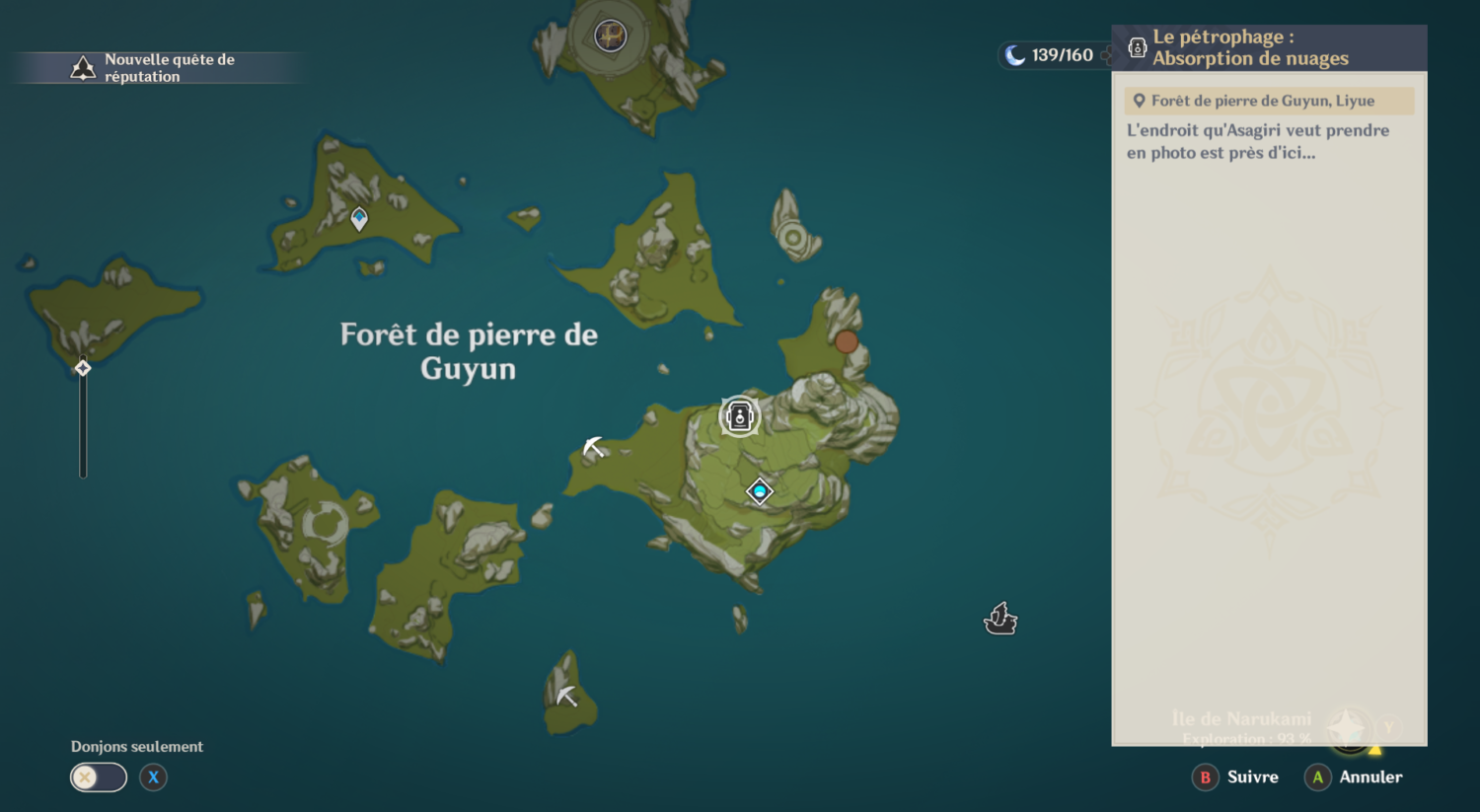Click the crescent moon resin icon
Image resolution: width=1480 pixels, height=812 pixels.
(1015, 55)
